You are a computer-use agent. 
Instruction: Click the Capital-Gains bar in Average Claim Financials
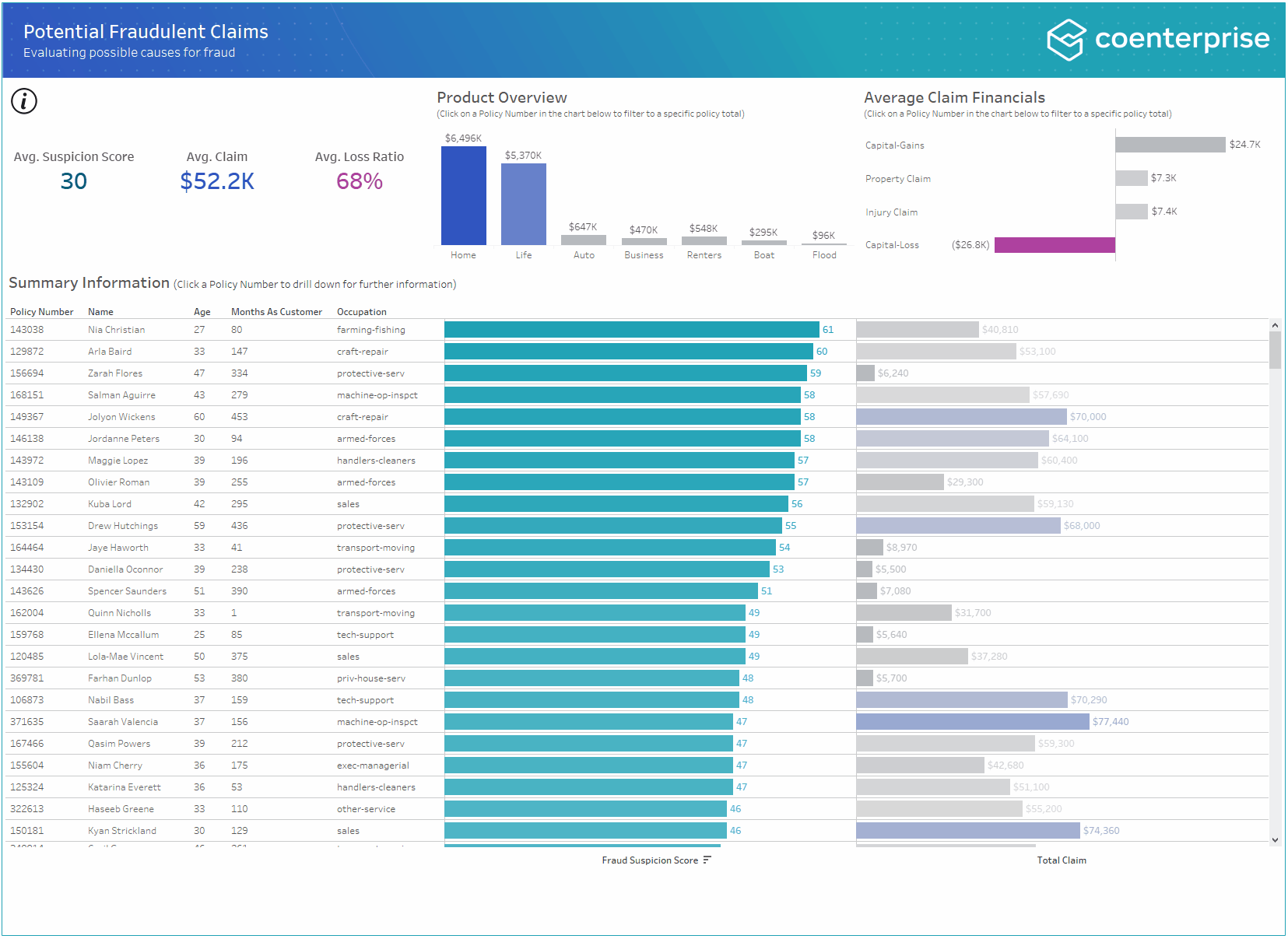pyautogui.click(x=1169, y=145)
